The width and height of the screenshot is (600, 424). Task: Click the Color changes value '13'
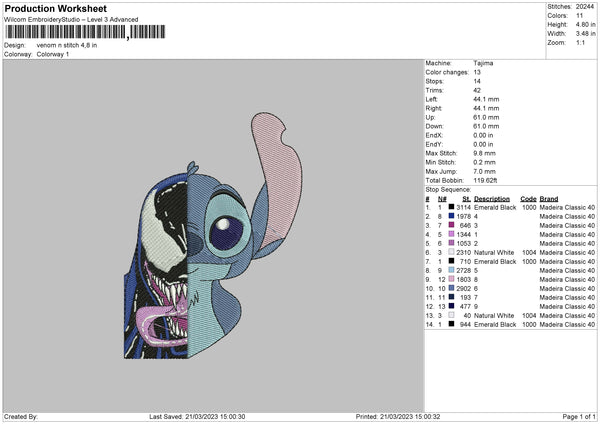pyautogui.click(x=477, y=72)
